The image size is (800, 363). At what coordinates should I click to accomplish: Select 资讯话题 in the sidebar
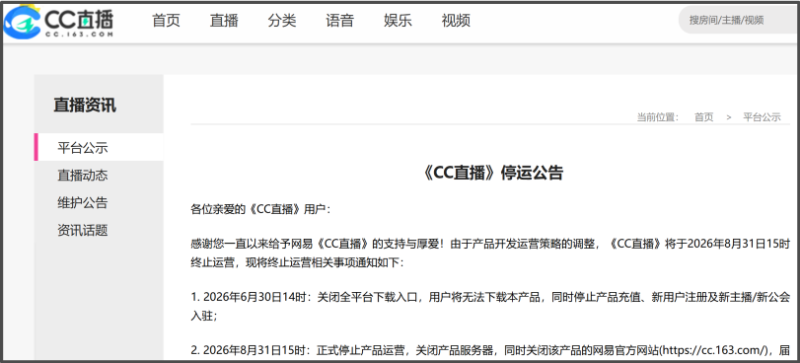tap(83, 230)
